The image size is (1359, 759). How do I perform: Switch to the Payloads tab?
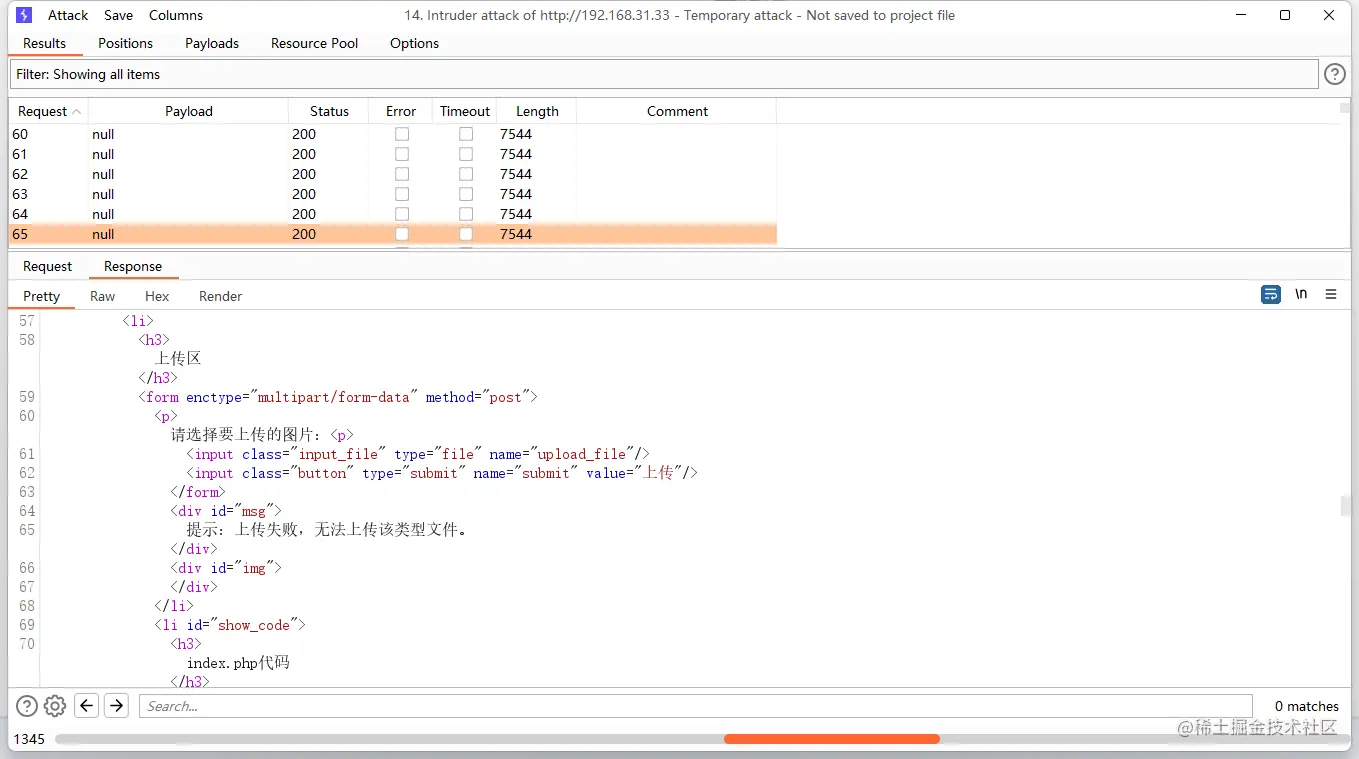212,43
